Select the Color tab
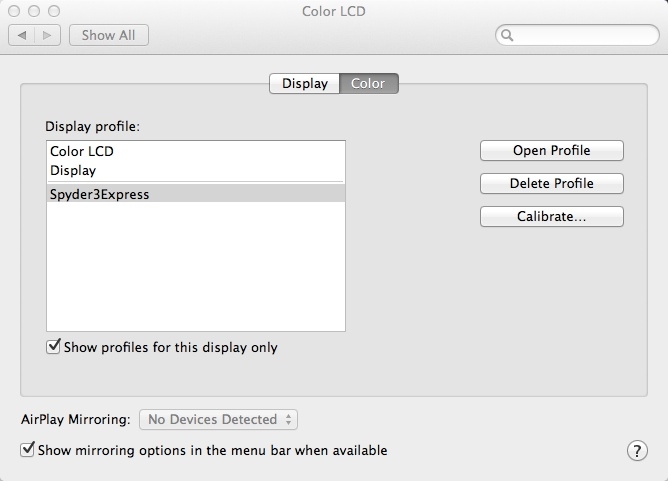This screenshot has width=668, height=481. [x=368, y=83]
